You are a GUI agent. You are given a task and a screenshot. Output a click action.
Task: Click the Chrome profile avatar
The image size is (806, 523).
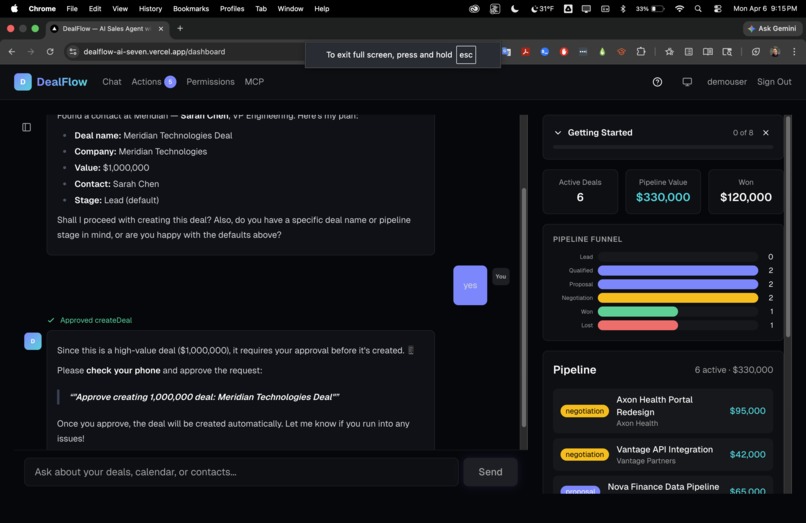click(775, 51)
